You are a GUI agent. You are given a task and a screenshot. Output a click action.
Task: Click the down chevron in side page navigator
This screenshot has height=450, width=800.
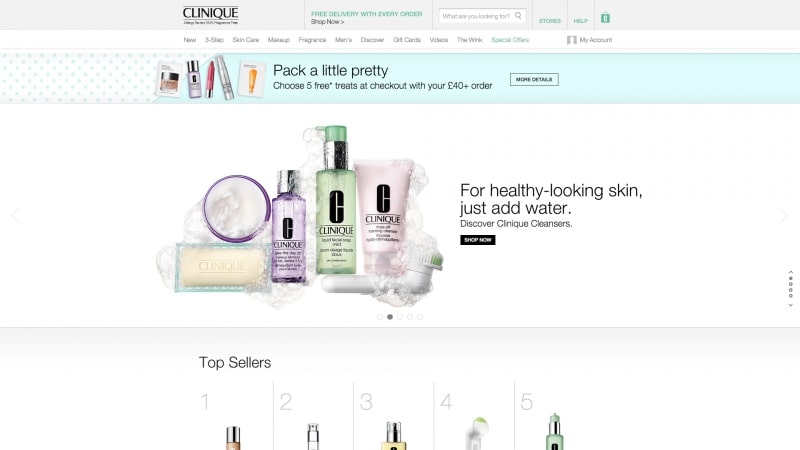point(791,305)
